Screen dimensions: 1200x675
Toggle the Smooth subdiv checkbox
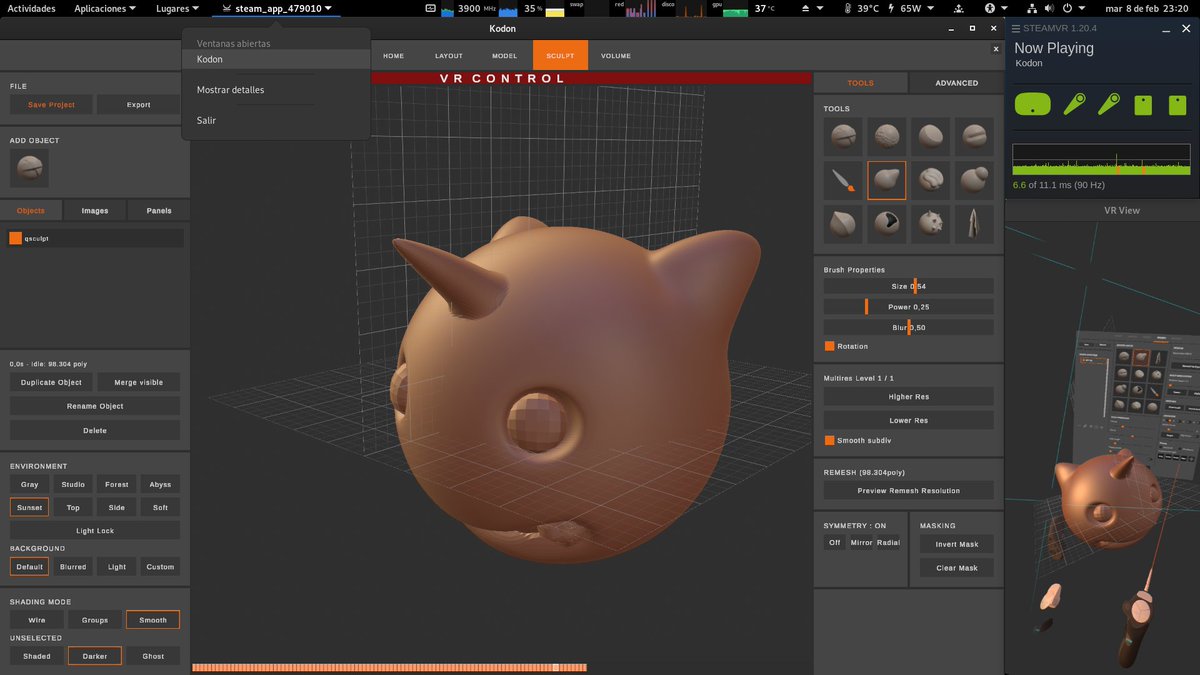click(x=829, y=440)
